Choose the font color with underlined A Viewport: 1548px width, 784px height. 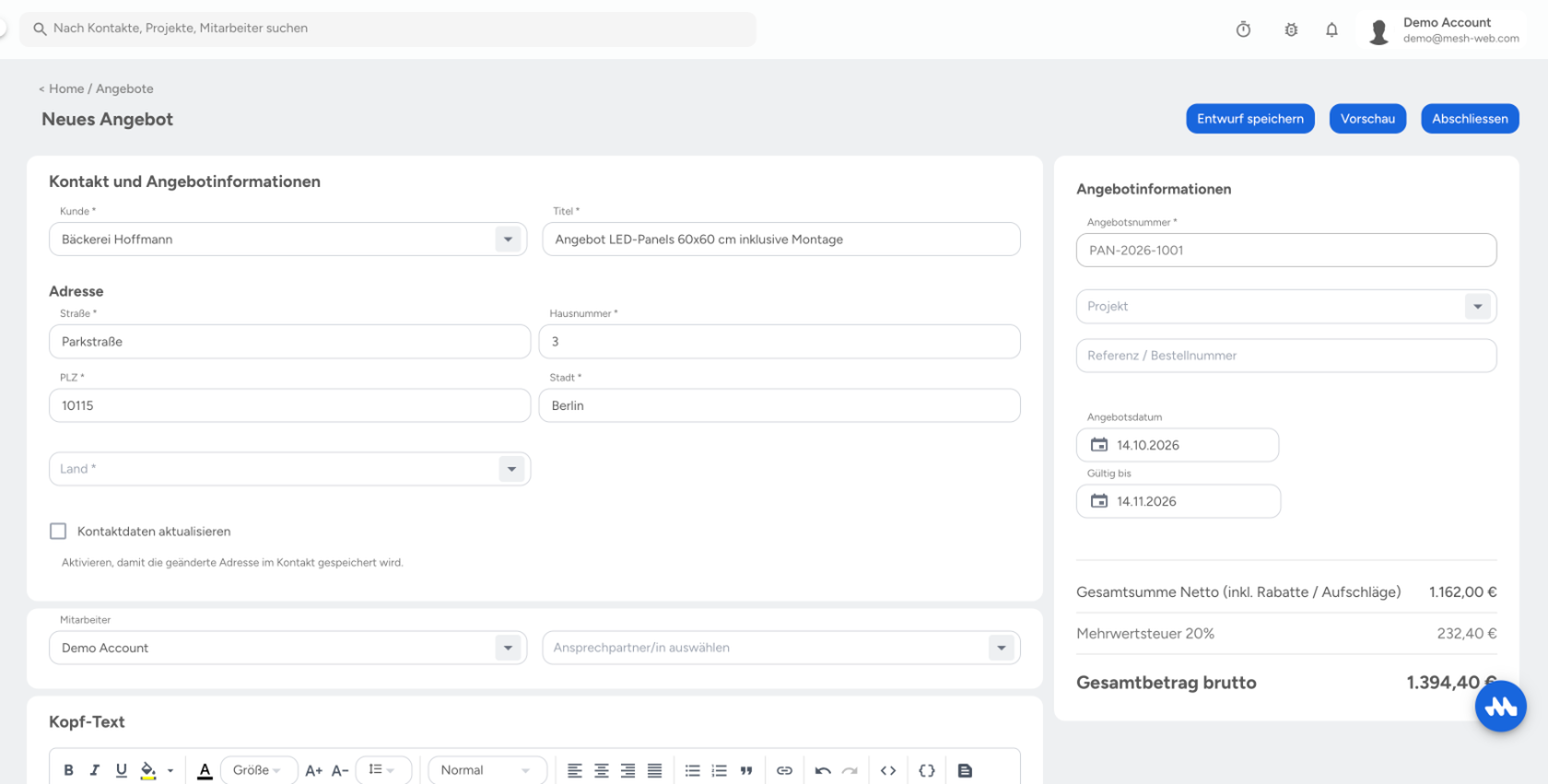click(x=205, y=770)
